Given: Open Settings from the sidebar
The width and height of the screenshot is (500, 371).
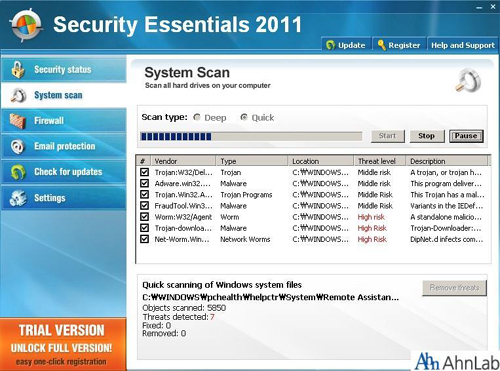Looking at the screenshot, I should [x=64, y=198].
